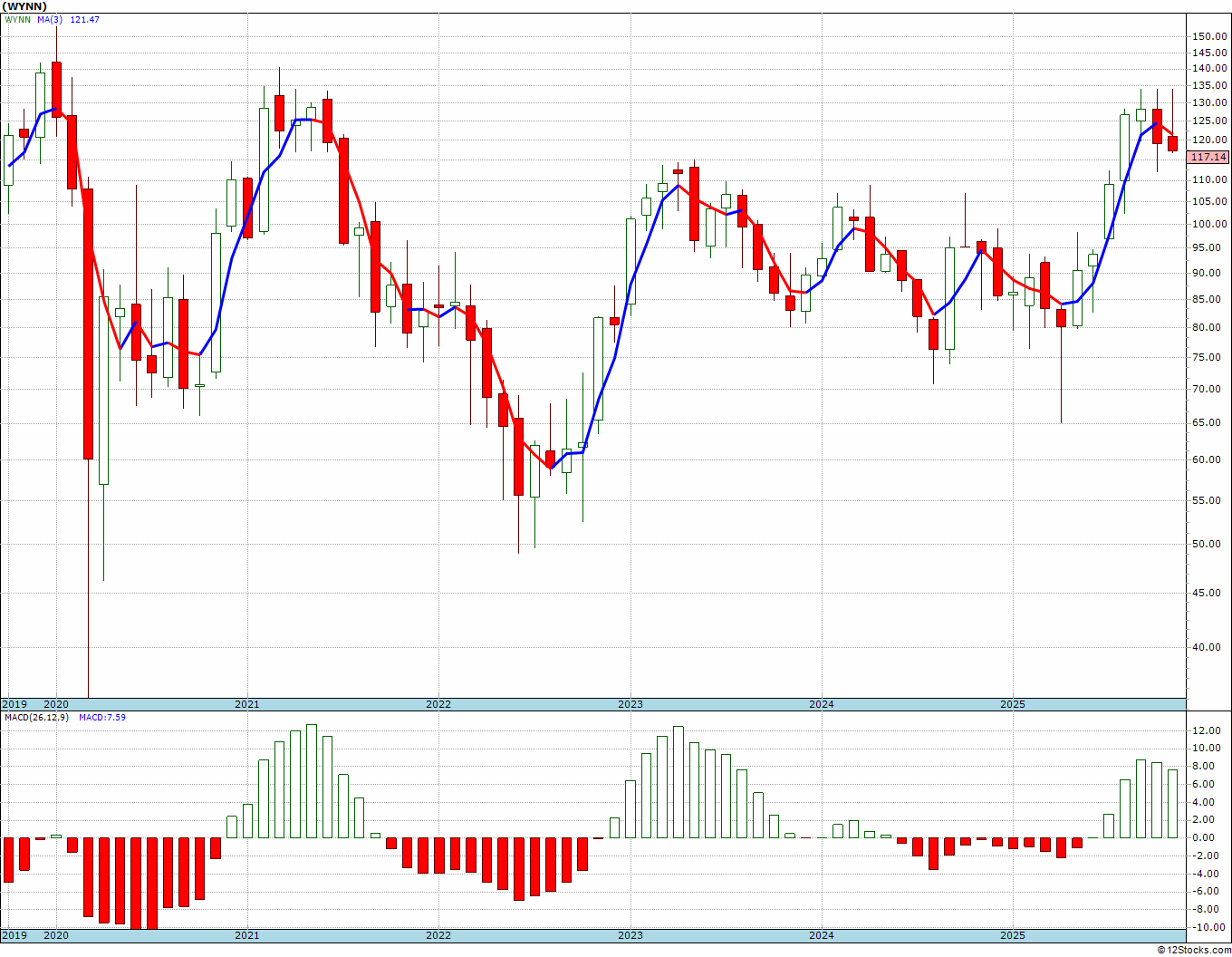Click the 130.00 price axis label
The image size is (1232, 957).
tap(1209, 103)
